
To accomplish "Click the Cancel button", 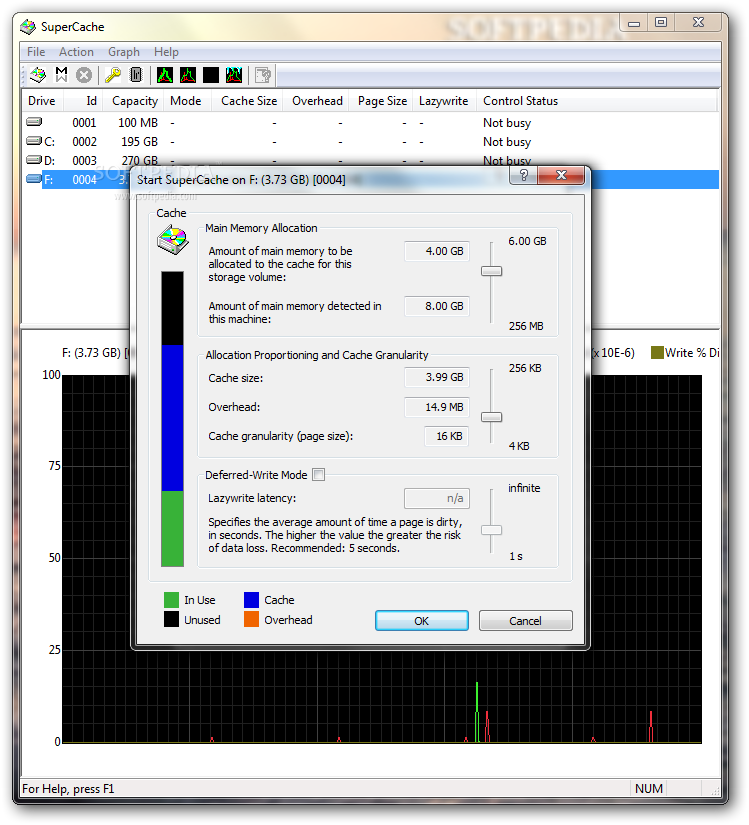I will click(525, 621).
